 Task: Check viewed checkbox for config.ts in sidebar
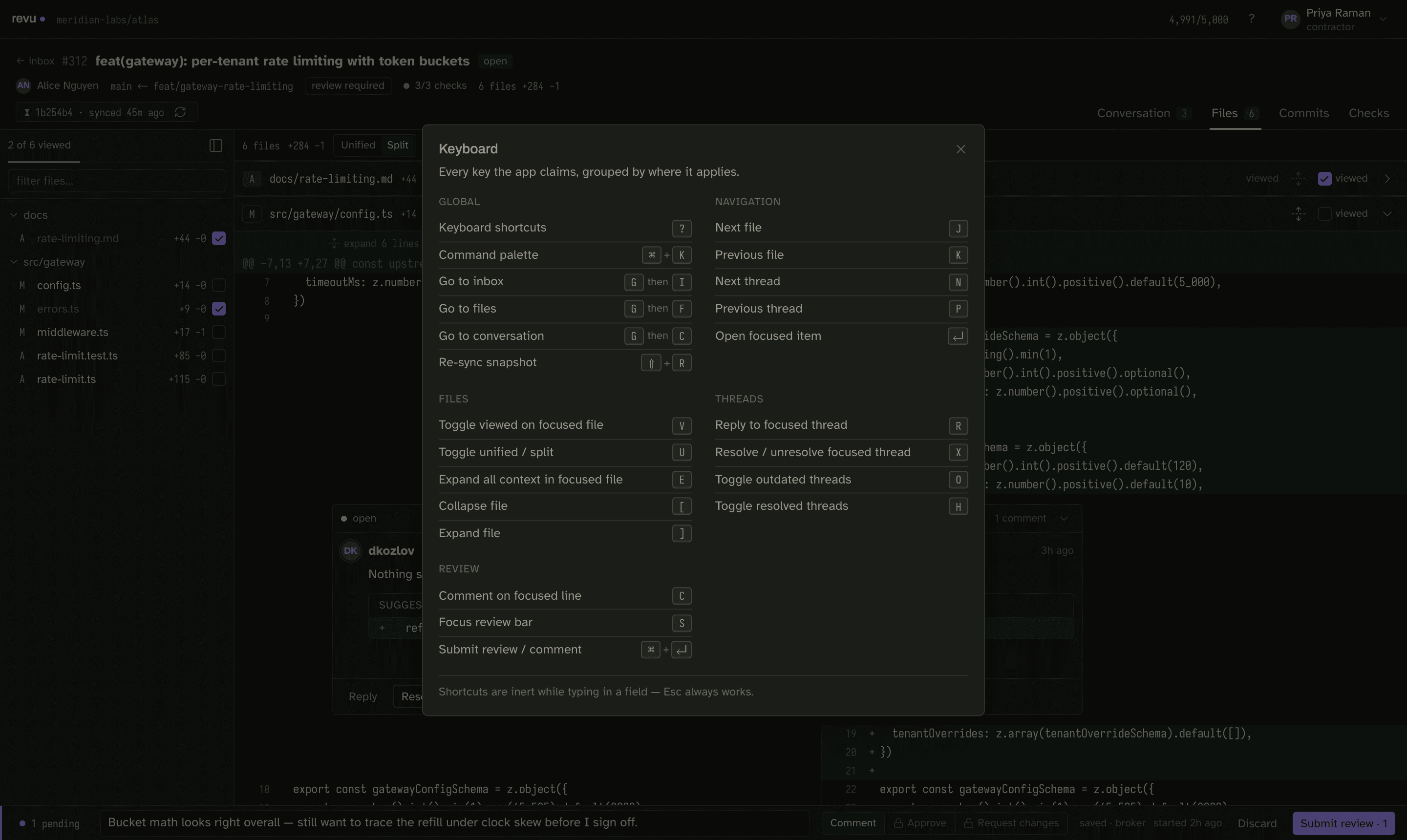(218, 285)
